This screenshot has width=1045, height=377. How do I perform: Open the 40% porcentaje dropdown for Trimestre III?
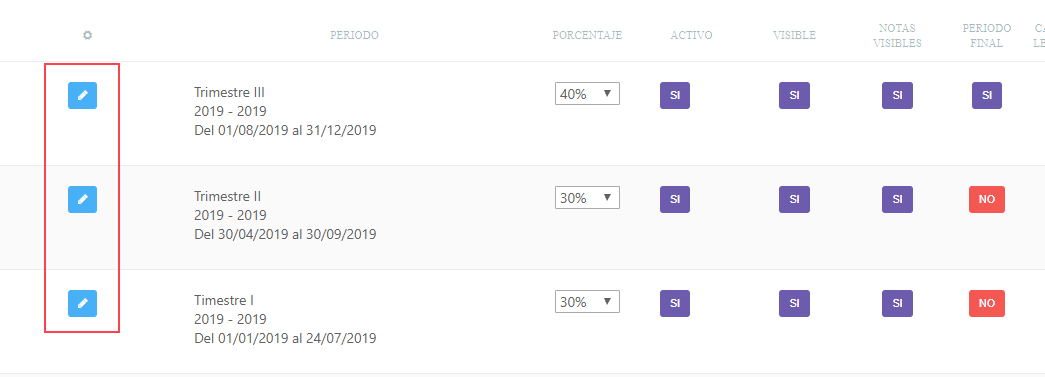[587, 94]
